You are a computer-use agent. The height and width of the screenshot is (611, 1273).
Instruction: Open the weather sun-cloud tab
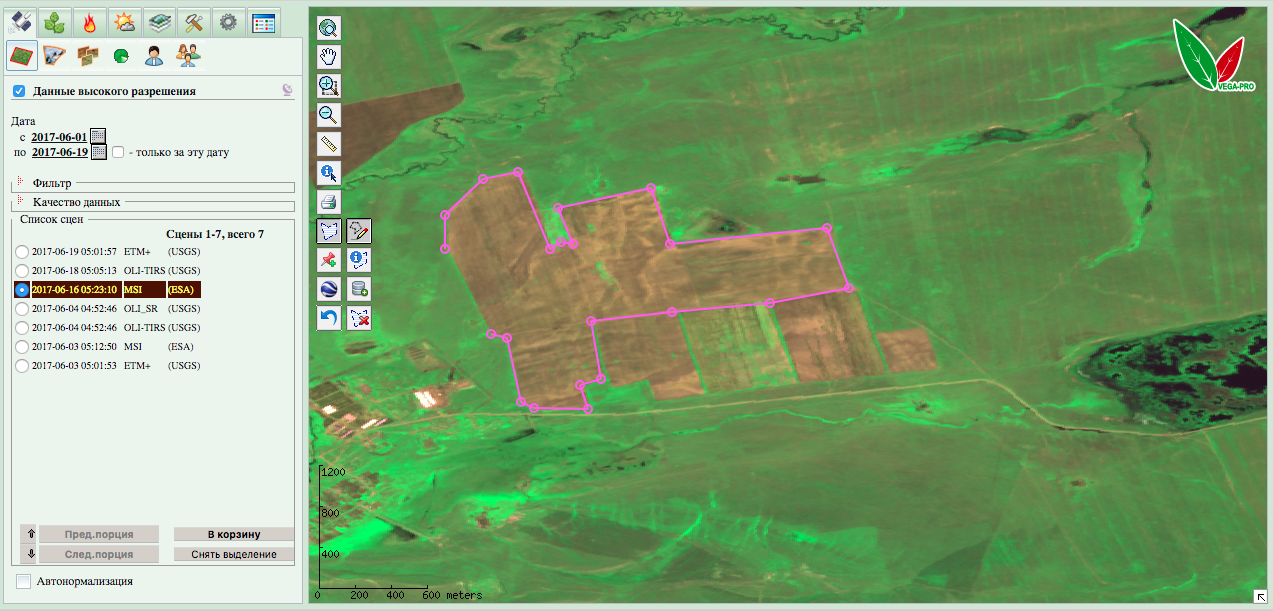click(124, 22)
